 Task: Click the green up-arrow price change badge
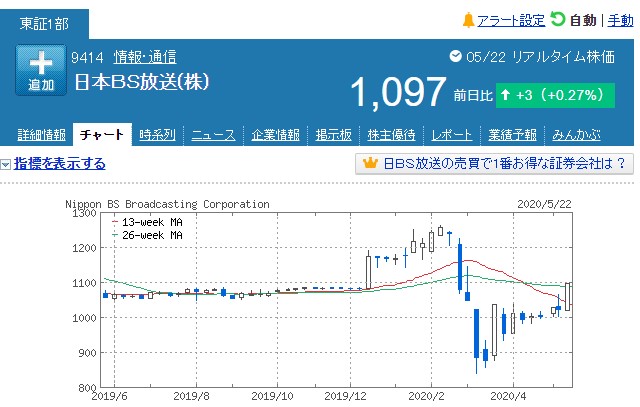[x=555, y=96]
